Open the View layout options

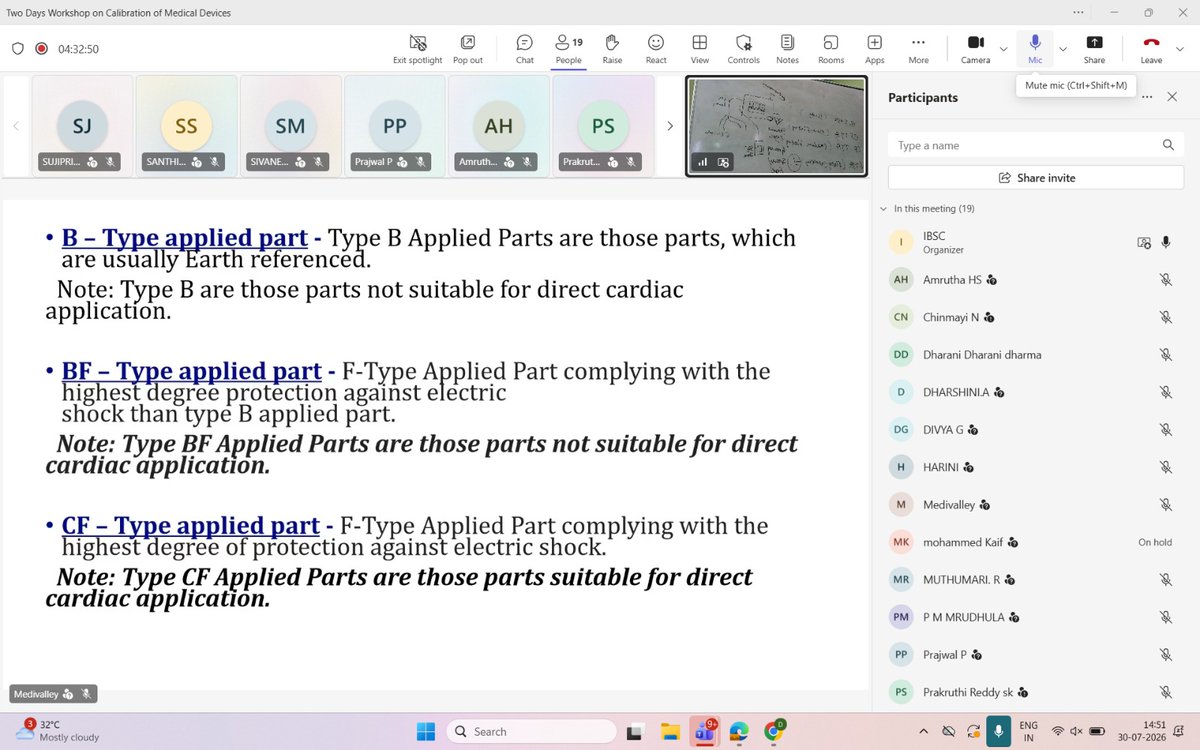tap(700, 49)
